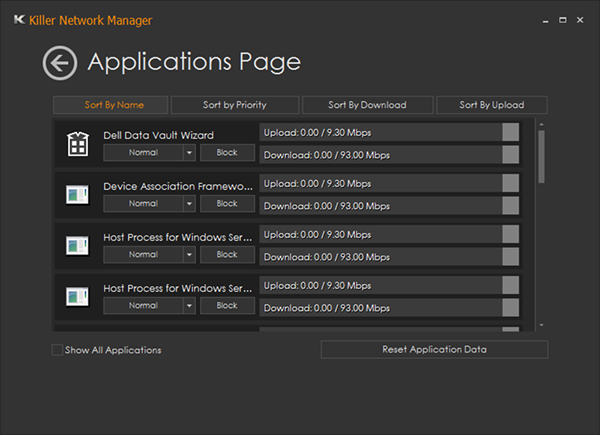This screenshot has height=435, width=600.
Task: Enable Show All Applications checkbox
Action: point(57,350)
